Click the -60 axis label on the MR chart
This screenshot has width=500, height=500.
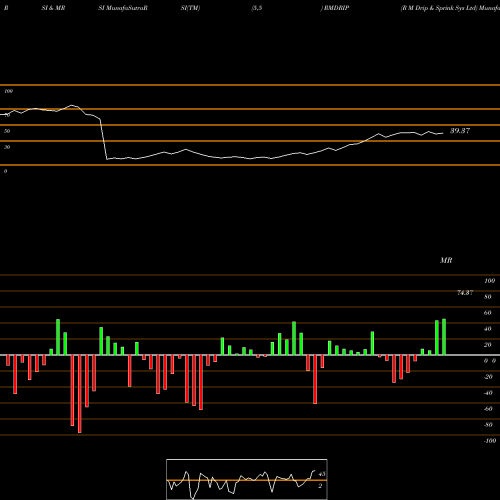coord(488,409)
